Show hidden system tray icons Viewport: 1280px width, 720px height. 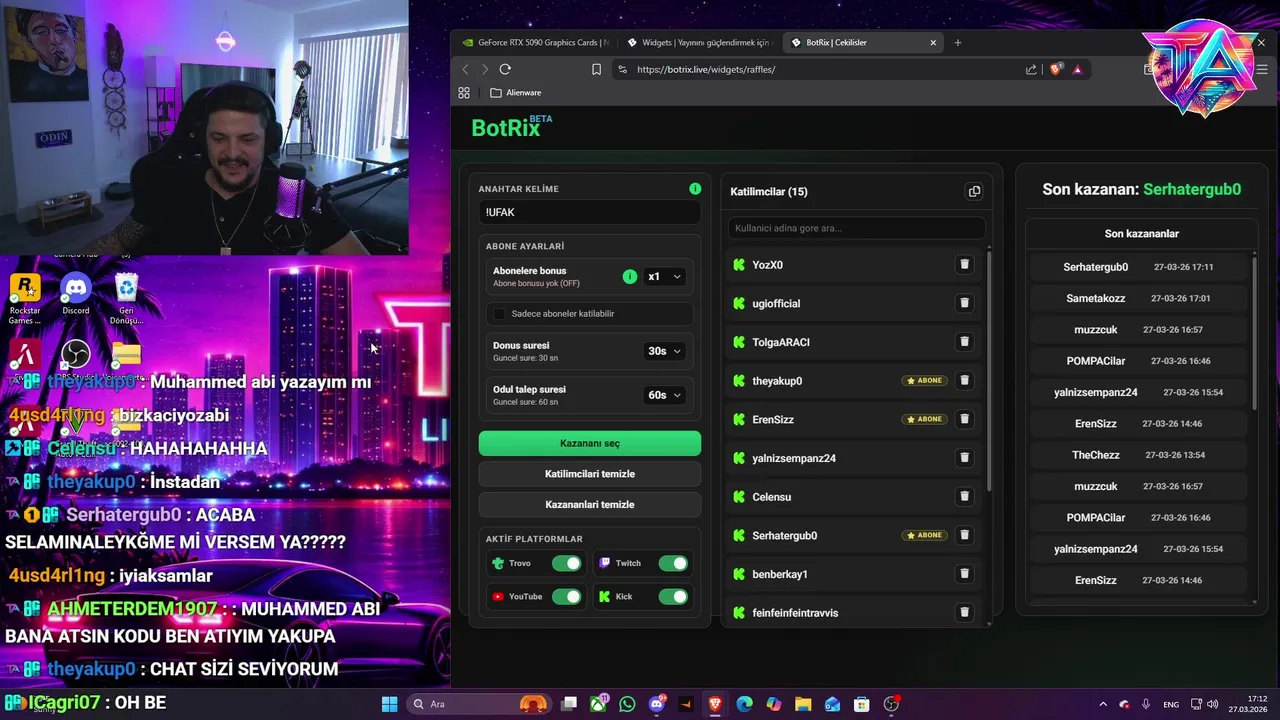(x=1103, y=704)
